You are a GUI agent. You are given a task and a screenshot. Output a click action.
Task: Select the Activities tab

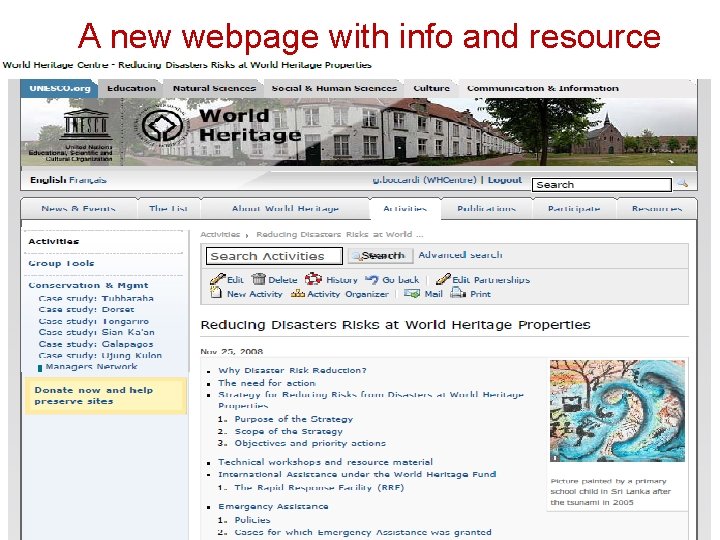(405, 208)
